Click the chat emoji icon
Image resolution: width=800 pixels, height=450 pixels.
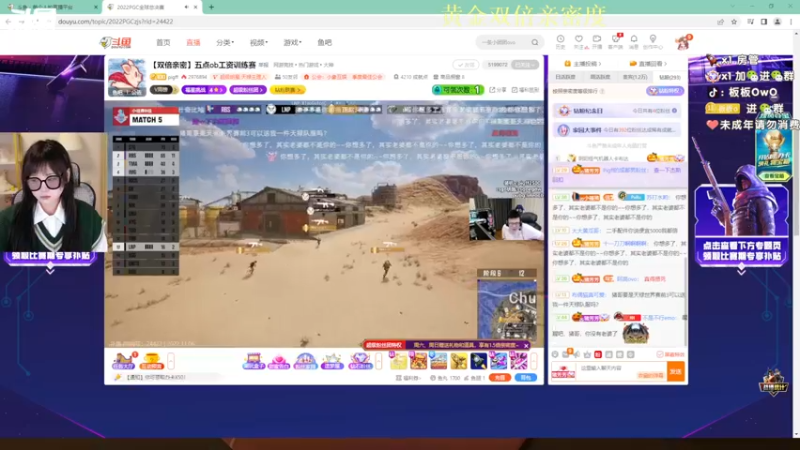click(555, 354)
